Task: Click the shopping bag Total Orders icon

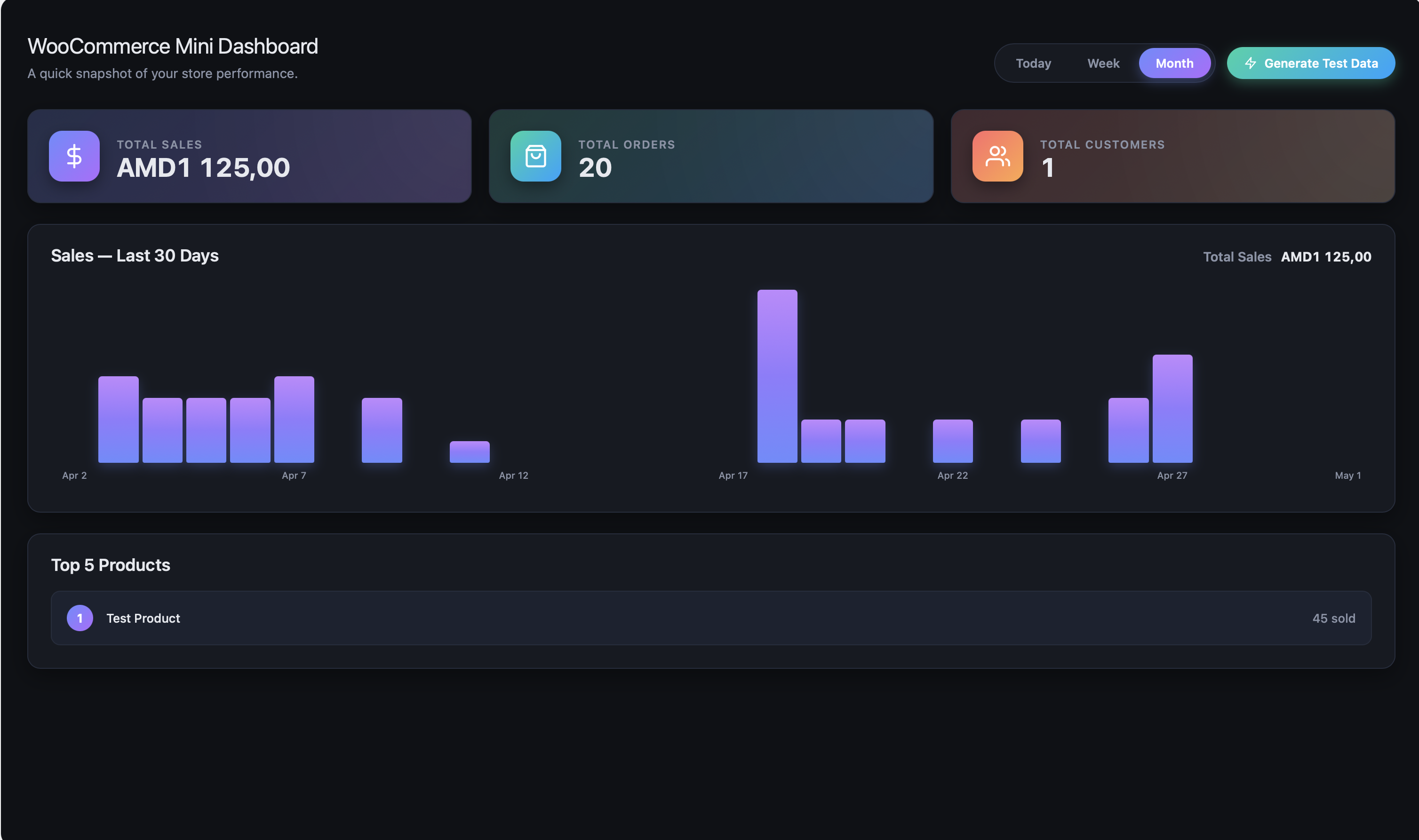Action: pos(536,156)
